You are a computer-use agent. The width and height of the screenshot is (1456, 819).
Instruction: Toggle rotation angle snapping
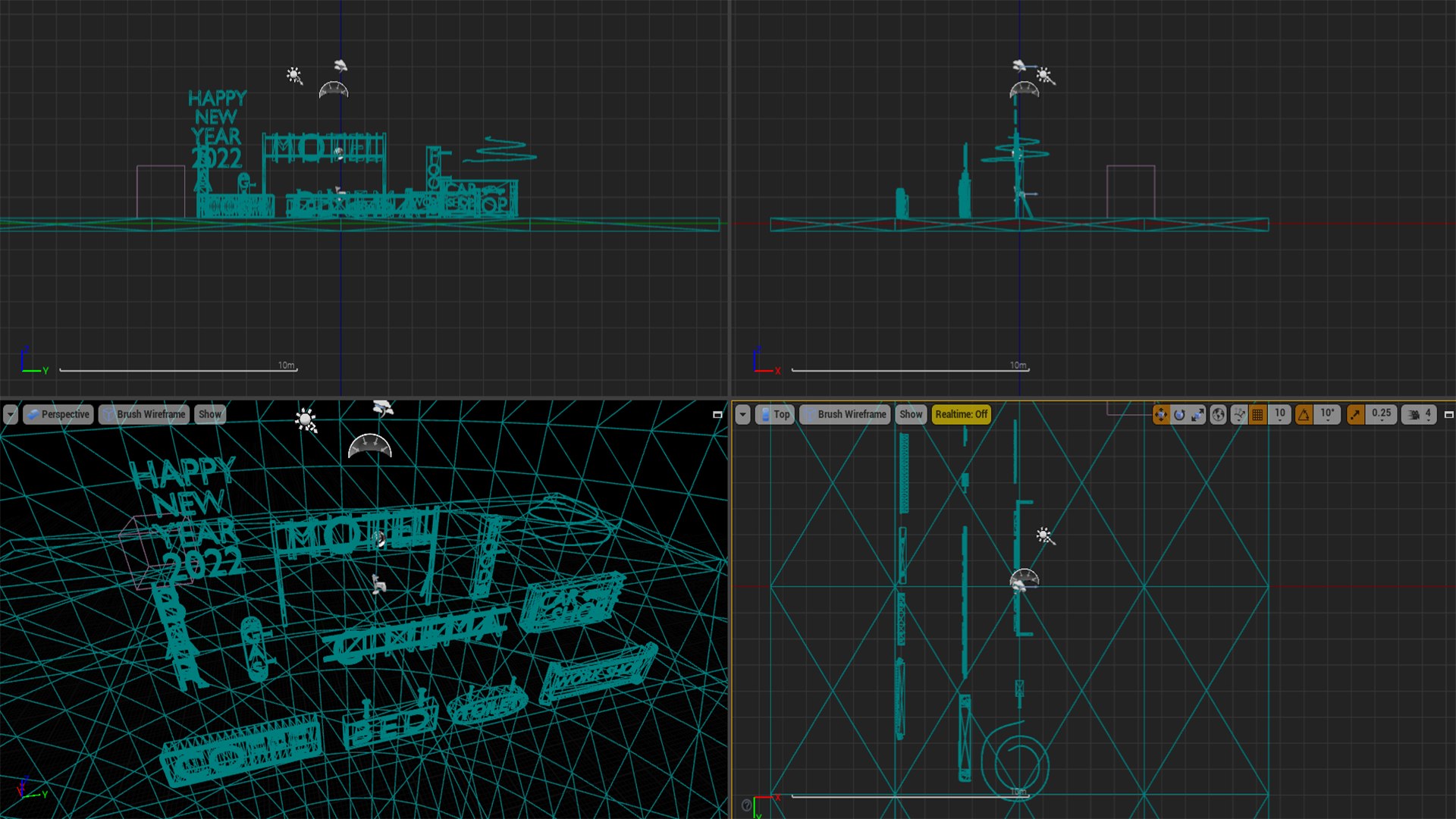click(x=1304, y=414)
